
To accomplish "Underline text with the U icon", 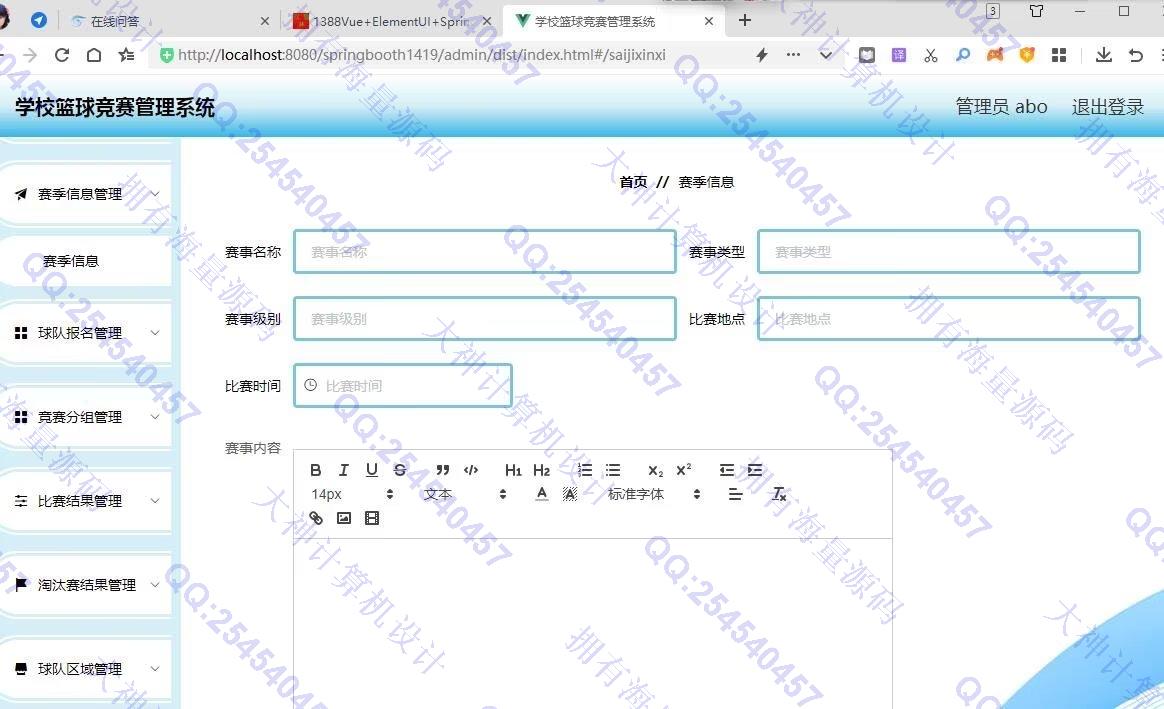I will (372, 470).
